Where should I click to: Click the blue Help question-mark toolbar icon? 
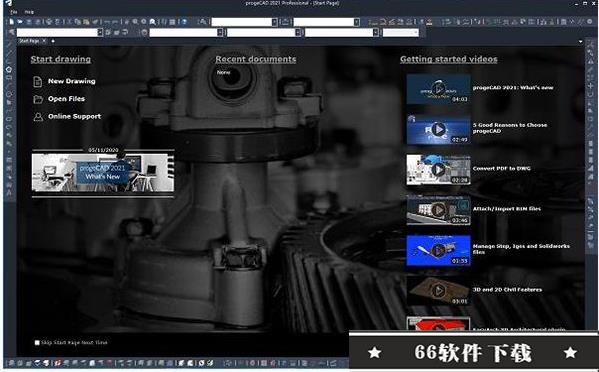[x=184, y=22]
